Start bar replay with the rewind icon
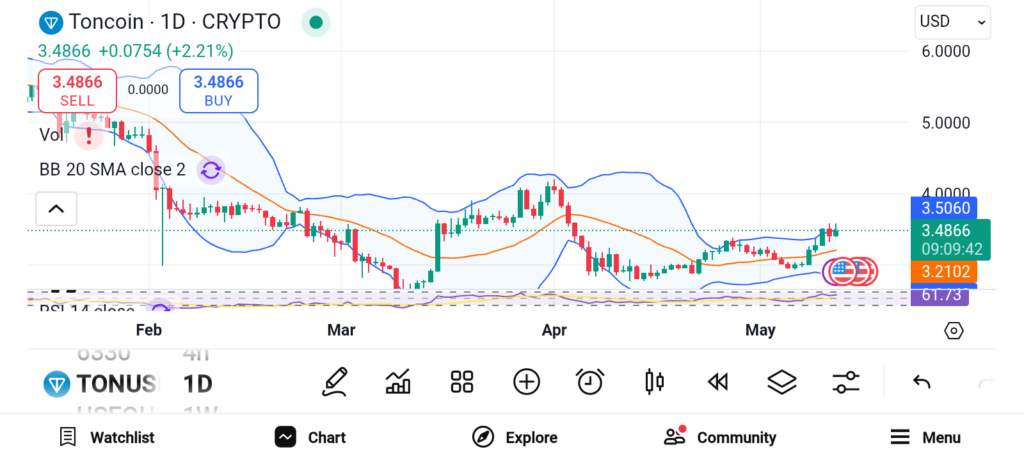 (717, 381)
